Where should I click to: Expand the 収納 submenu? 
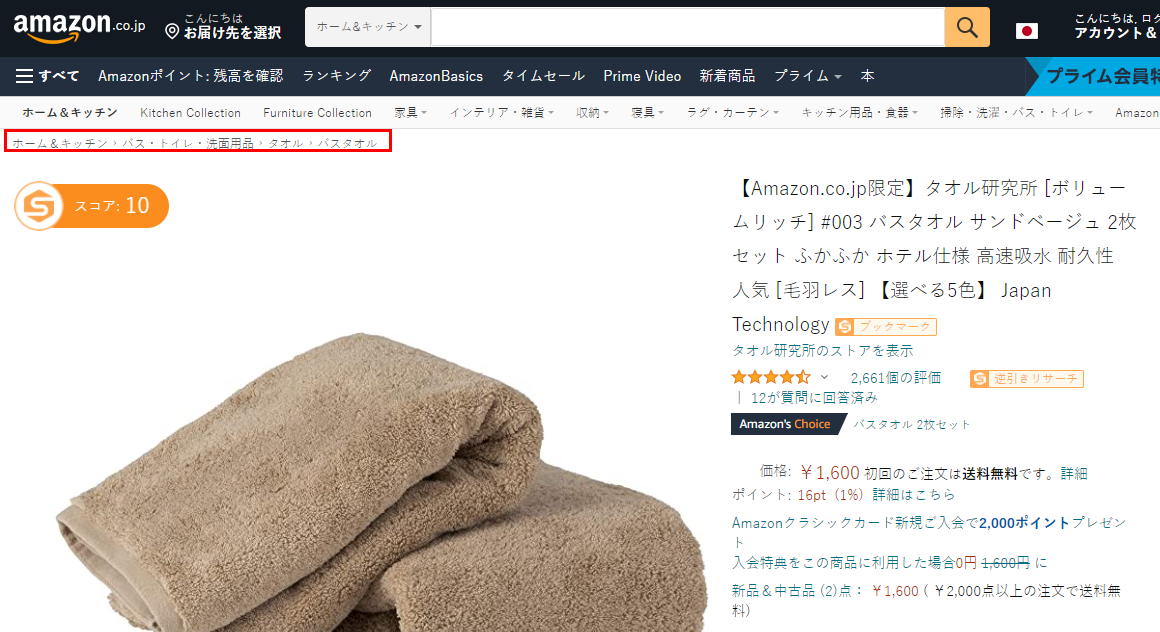(593, 112)
